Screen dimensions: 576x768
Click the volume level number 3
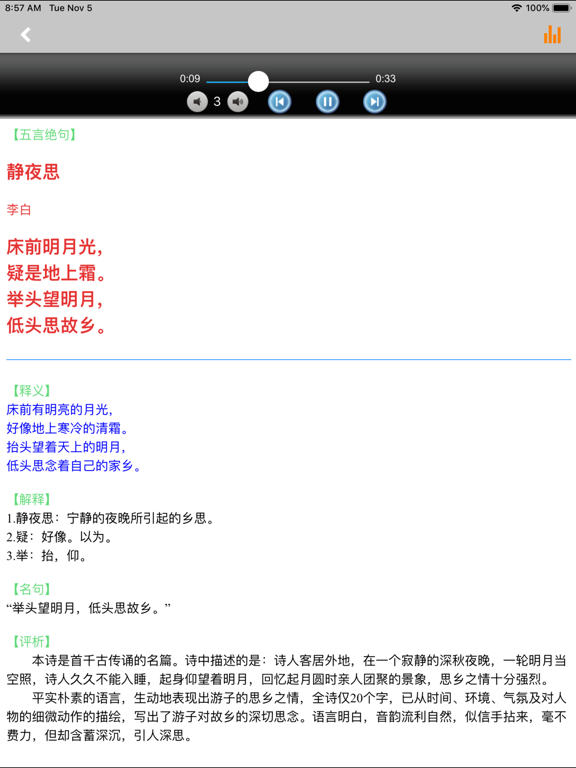click(217, 102)
